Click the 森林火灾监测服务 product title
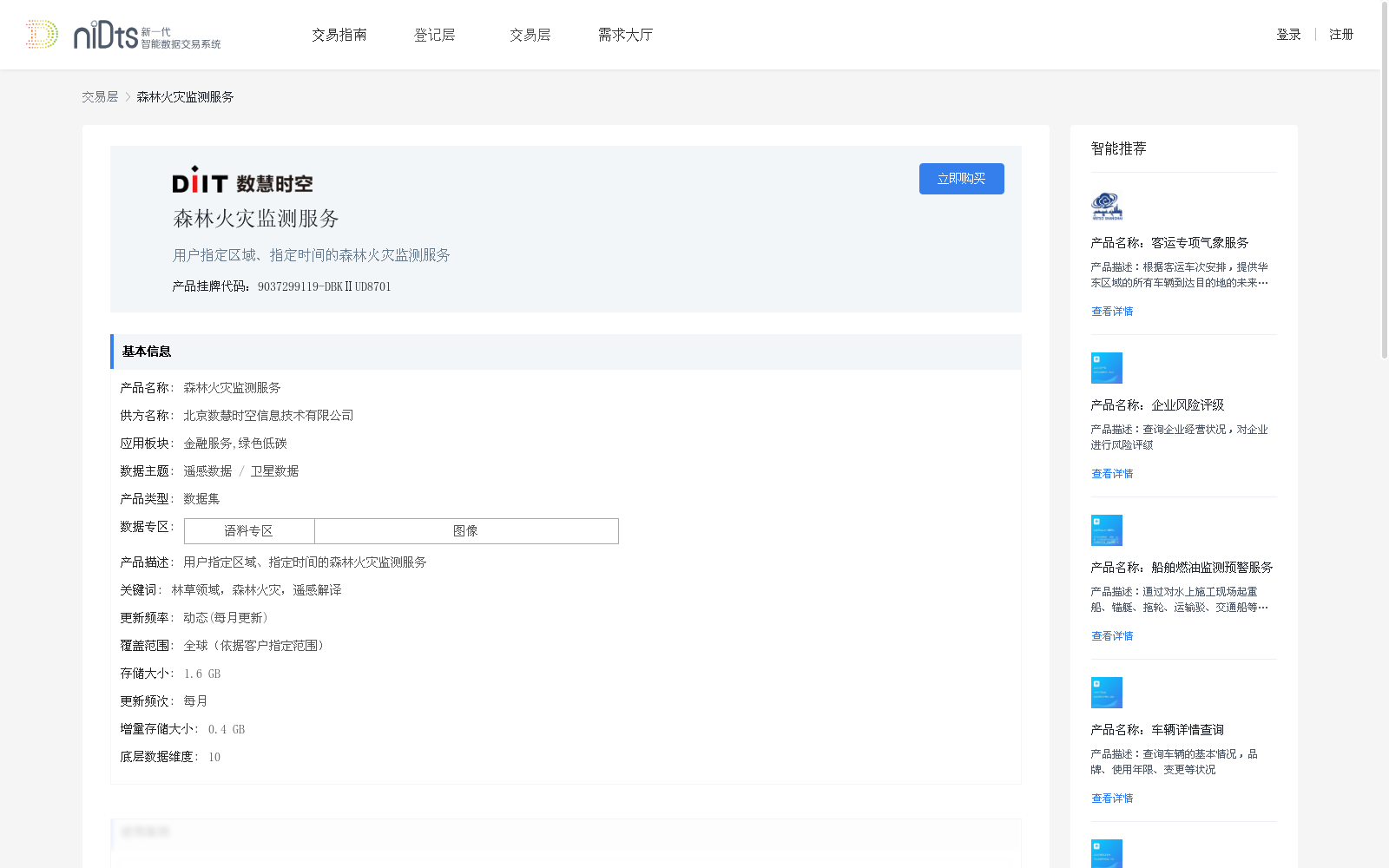Screen dimensions: 1389x868 pyautogui.click(x=256, y=219)
